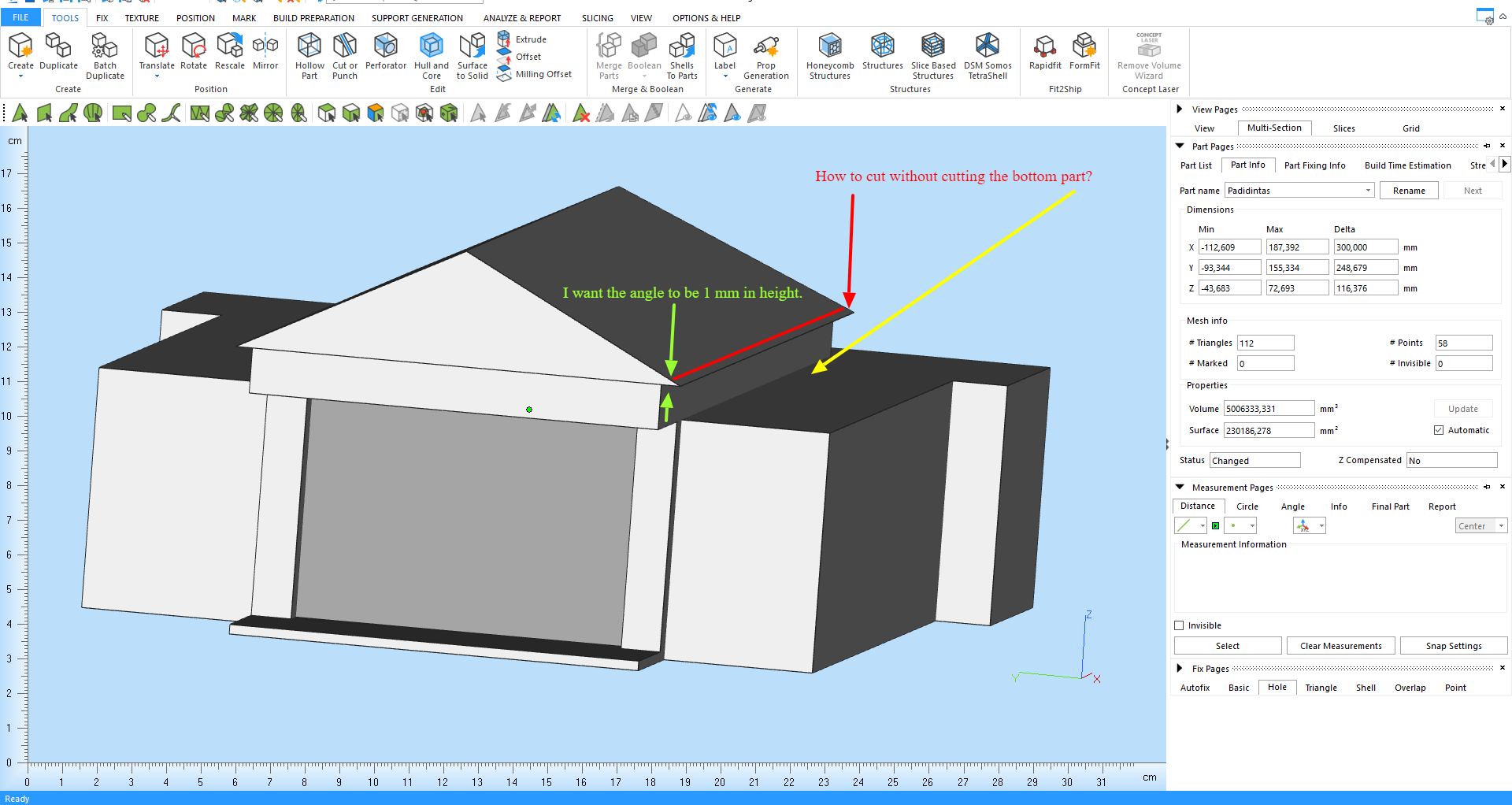Screen dimensions: 1512x805
Task: Open the Hull and Core tool
Action: click(x=432, y=55)
